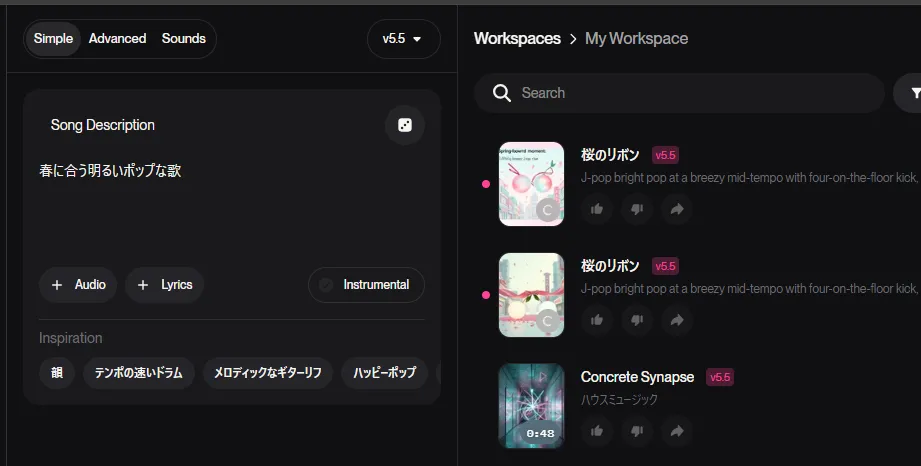Click the + Audio button
This screenshot has width=921, height=466.
(x=78, y=285)
